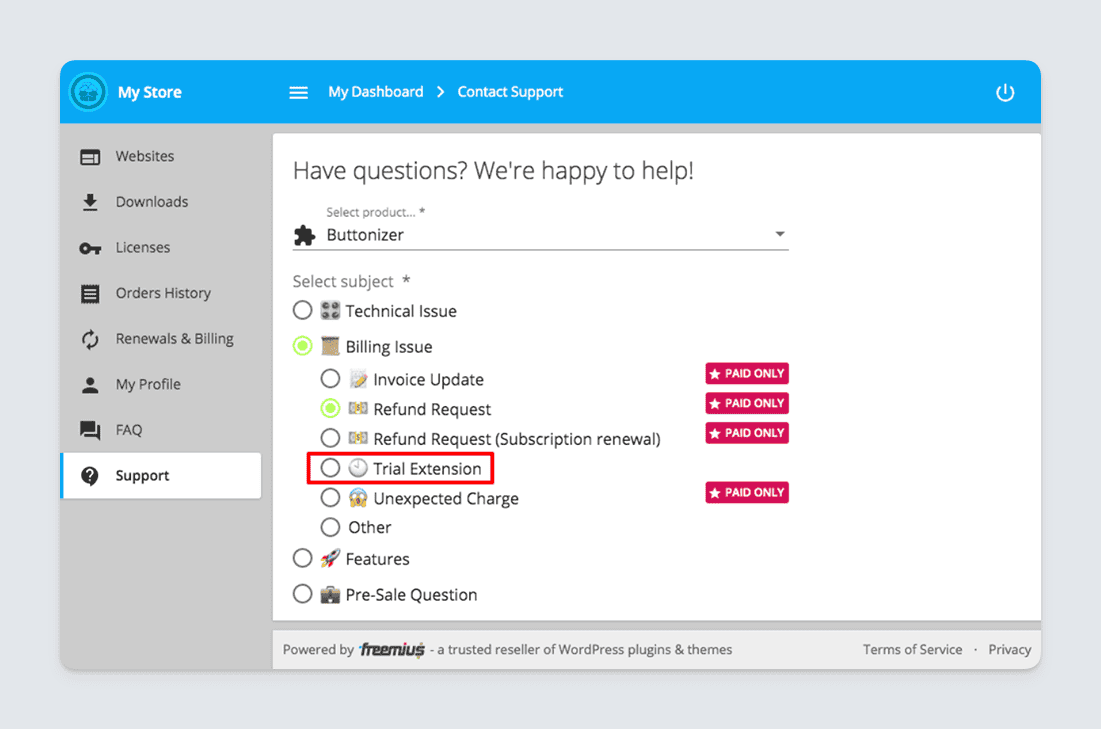The height and width of the screenshot is (729, 1101).
Task: Click PAID ONLY badge beside Refund Request
Action: pos(747,403)
